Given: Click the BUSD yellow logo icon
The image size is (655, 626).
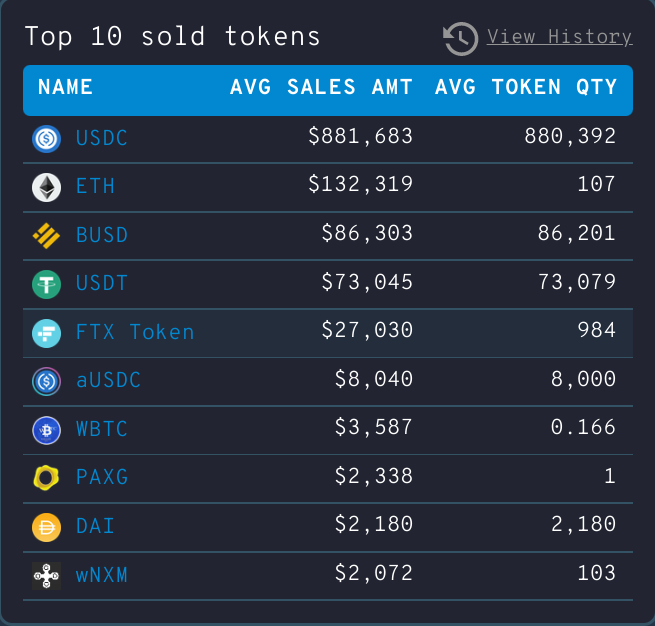Looking at the screenshot, I should tap(46, 236).
